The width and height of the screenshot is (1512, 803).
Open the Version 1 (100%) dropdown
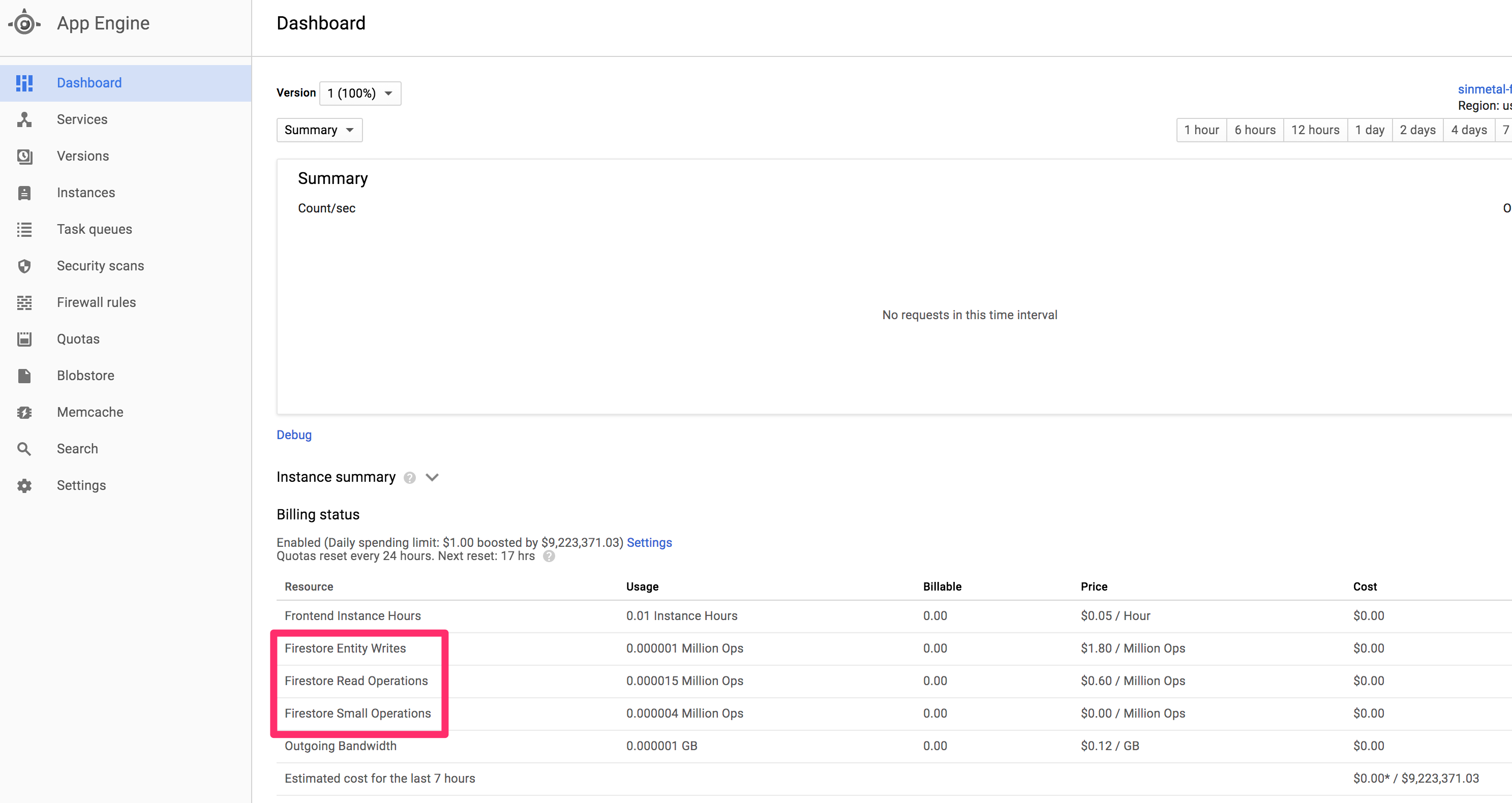pyautogui.click(x=360, y=94)
